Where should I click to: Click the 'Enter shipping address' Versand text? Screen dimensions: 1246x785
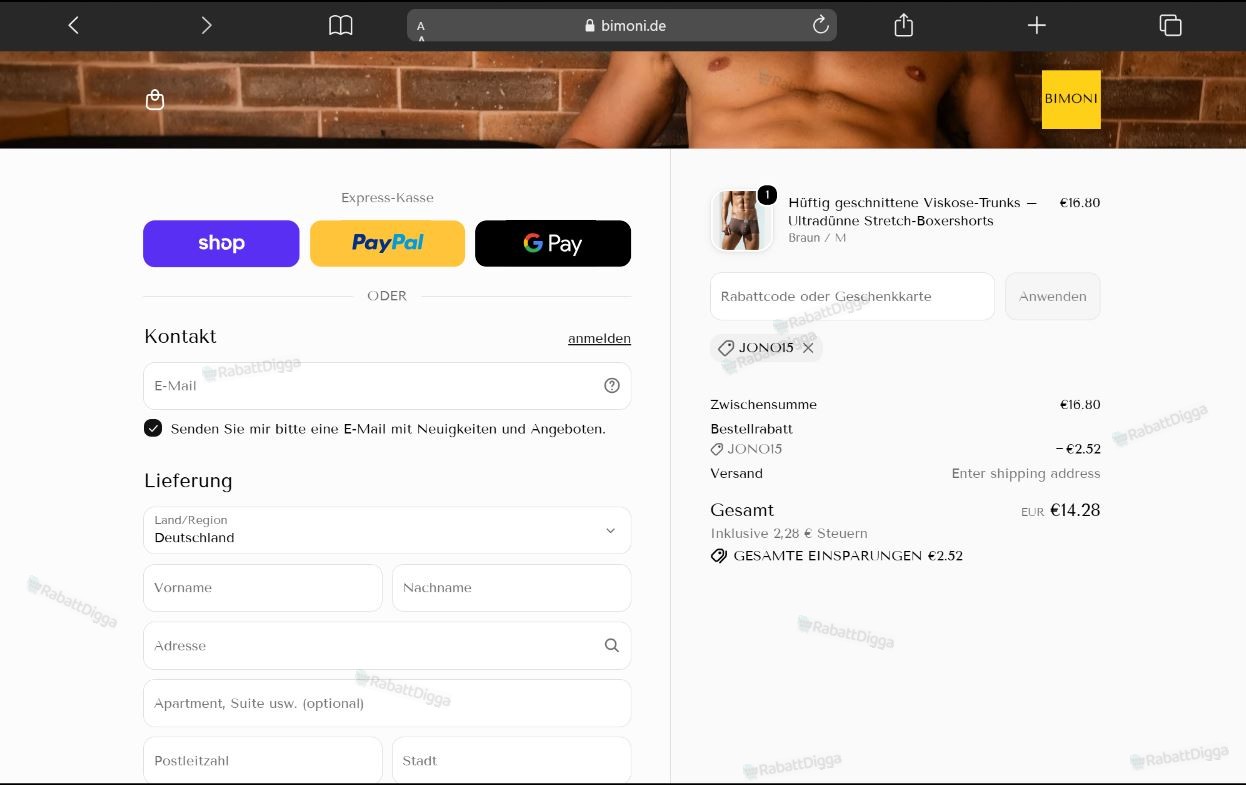(1026, 473)
